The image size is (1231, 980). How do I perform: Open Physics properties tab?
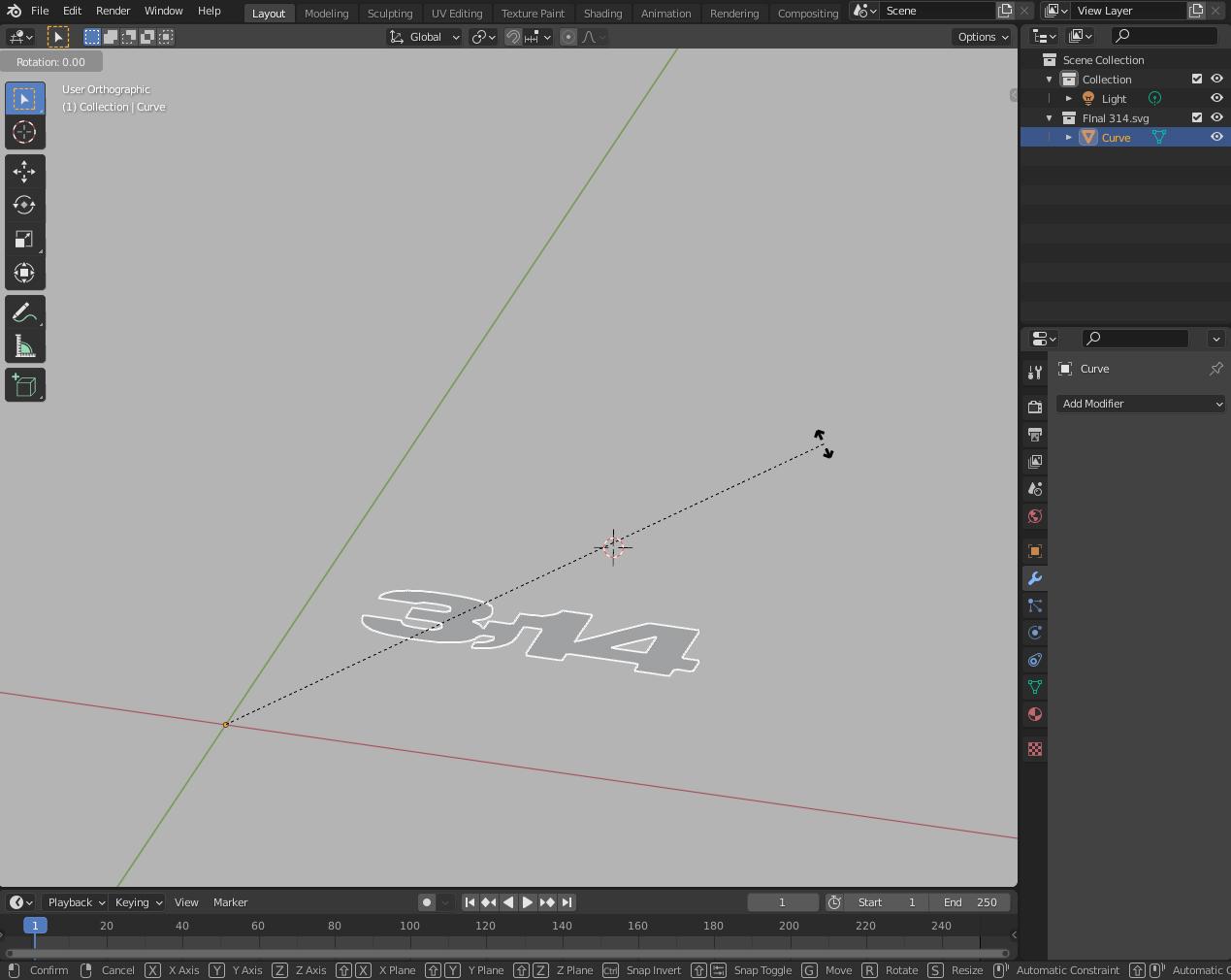coord(1035,633)
